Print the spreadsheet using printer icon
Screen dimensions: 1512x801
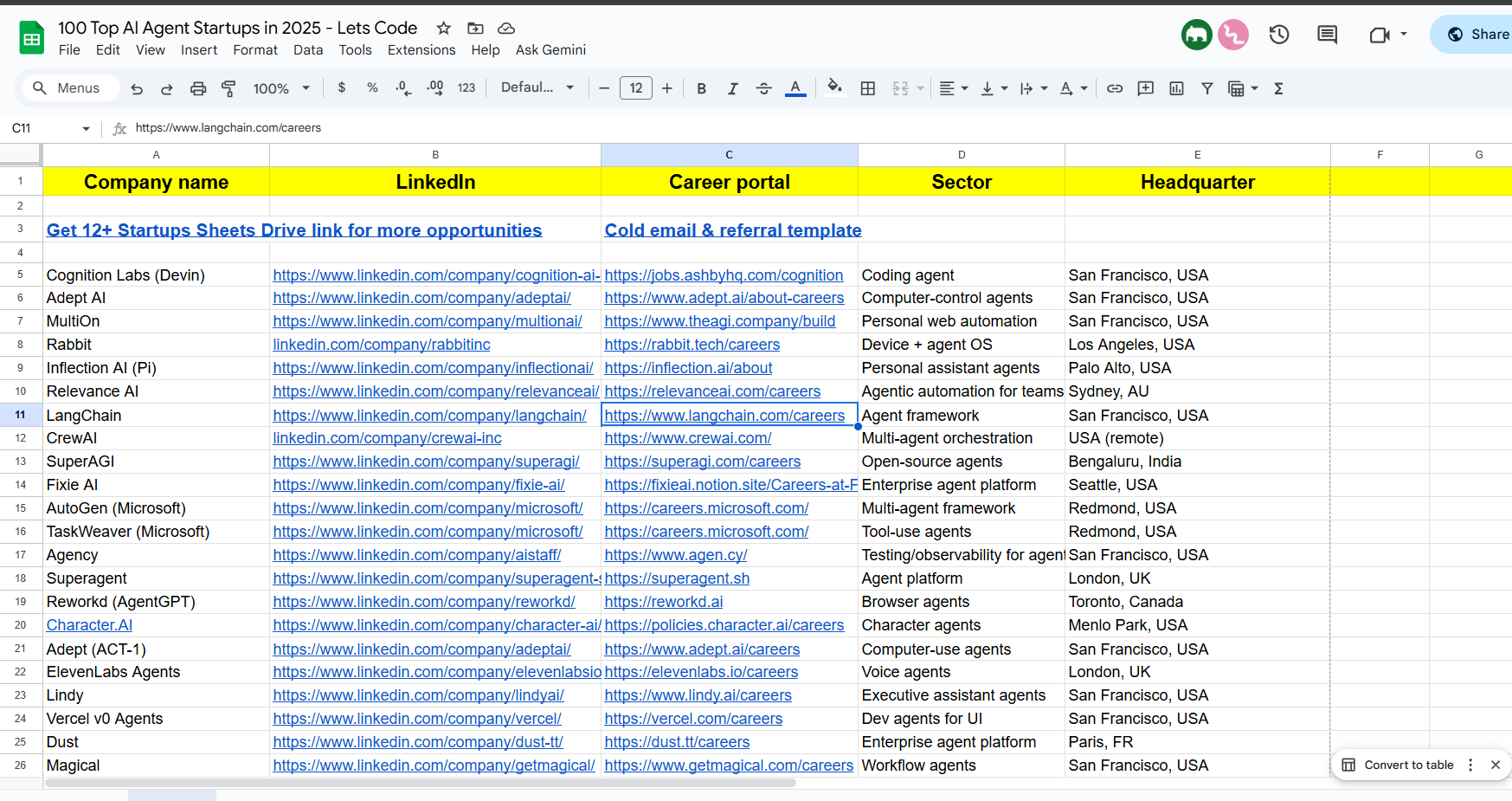coord(198,88)
